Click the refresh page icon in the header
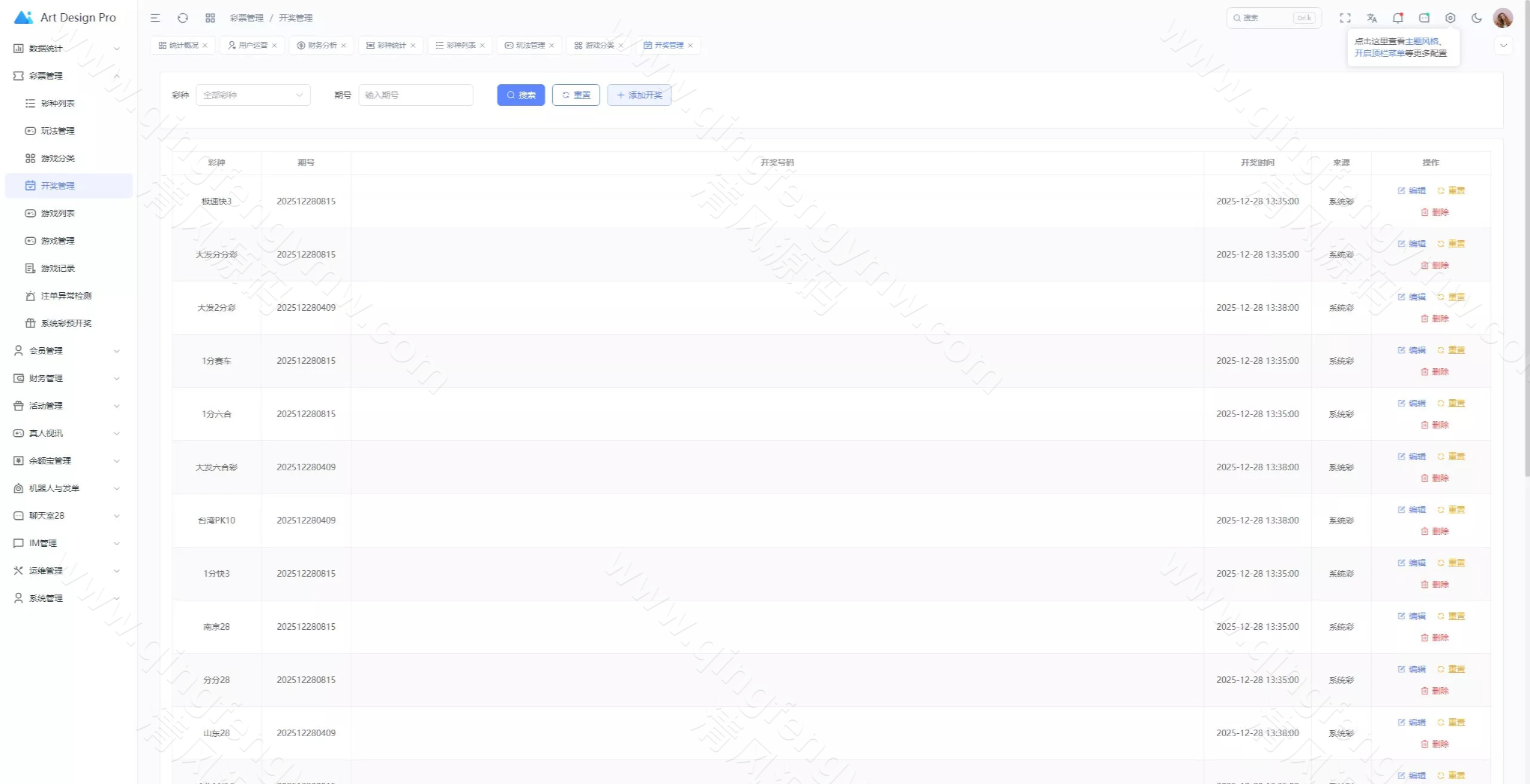The height and width of the screenshot is (784, 1530). point(183,18)
